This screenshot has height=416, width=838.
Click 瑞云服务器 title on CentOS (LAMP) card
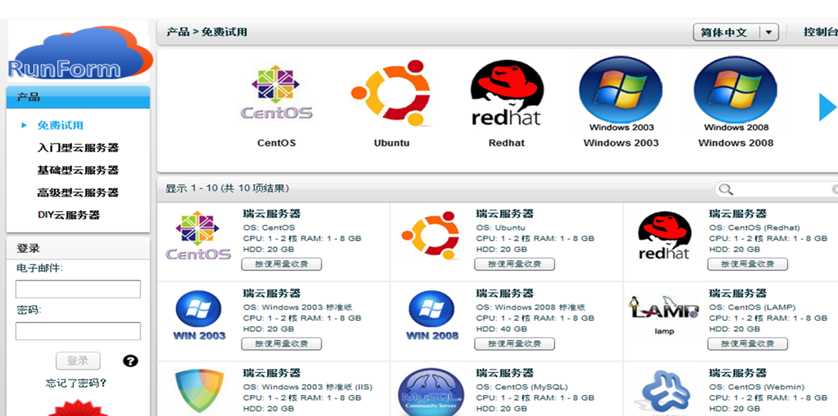click(x=738, y=294)
